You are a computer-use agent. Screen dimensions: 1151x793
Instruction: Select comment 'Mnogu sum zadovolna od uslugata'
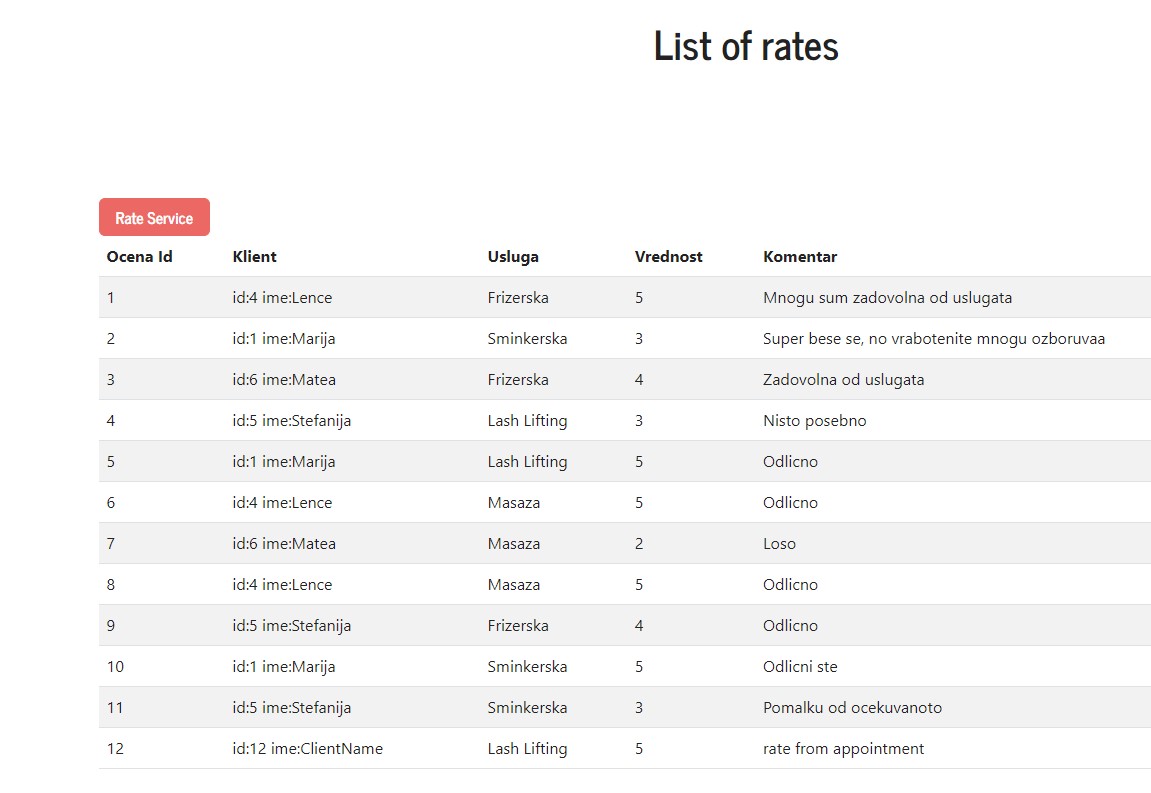(887, 297)
